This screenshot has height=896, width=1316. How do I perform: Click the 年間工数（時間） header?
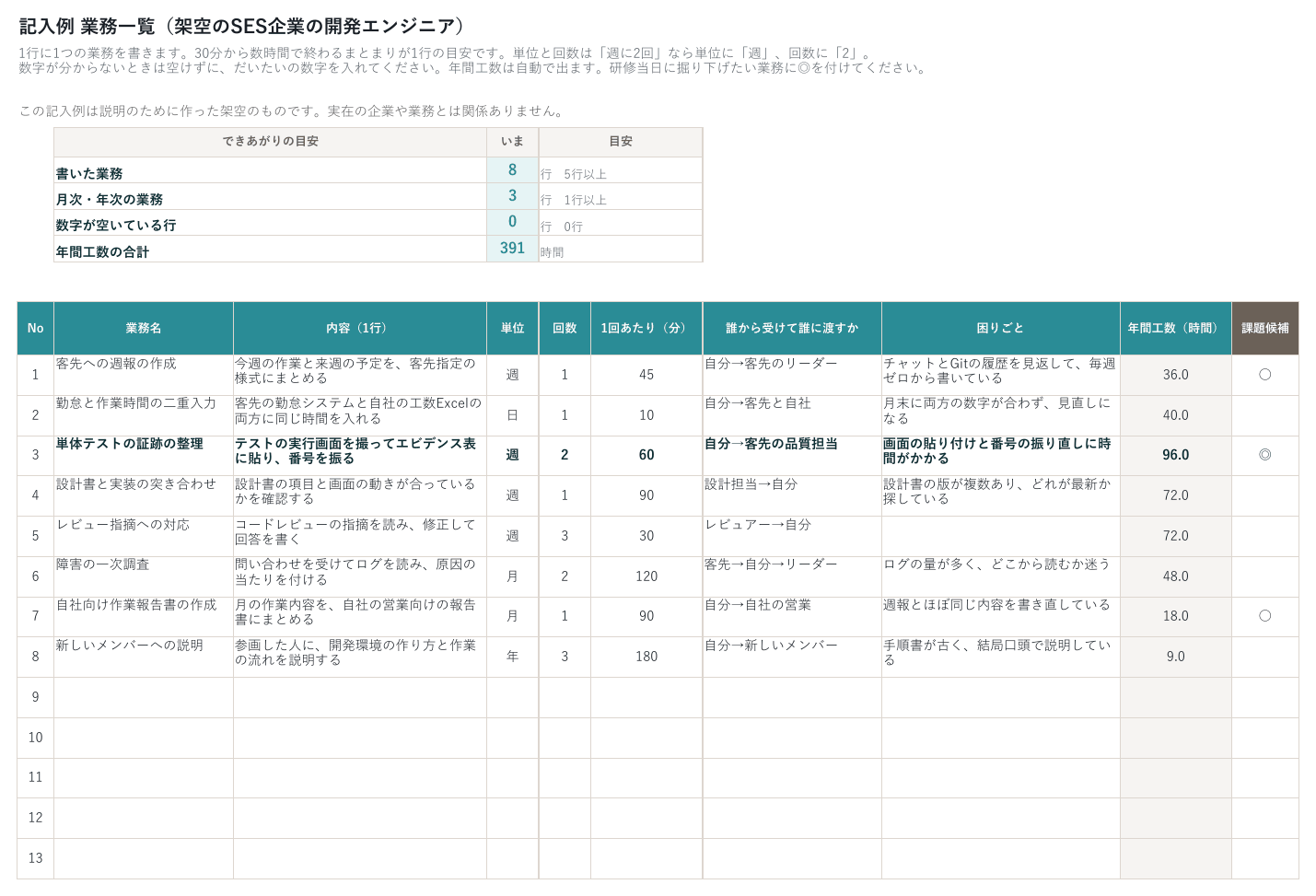1176,328
